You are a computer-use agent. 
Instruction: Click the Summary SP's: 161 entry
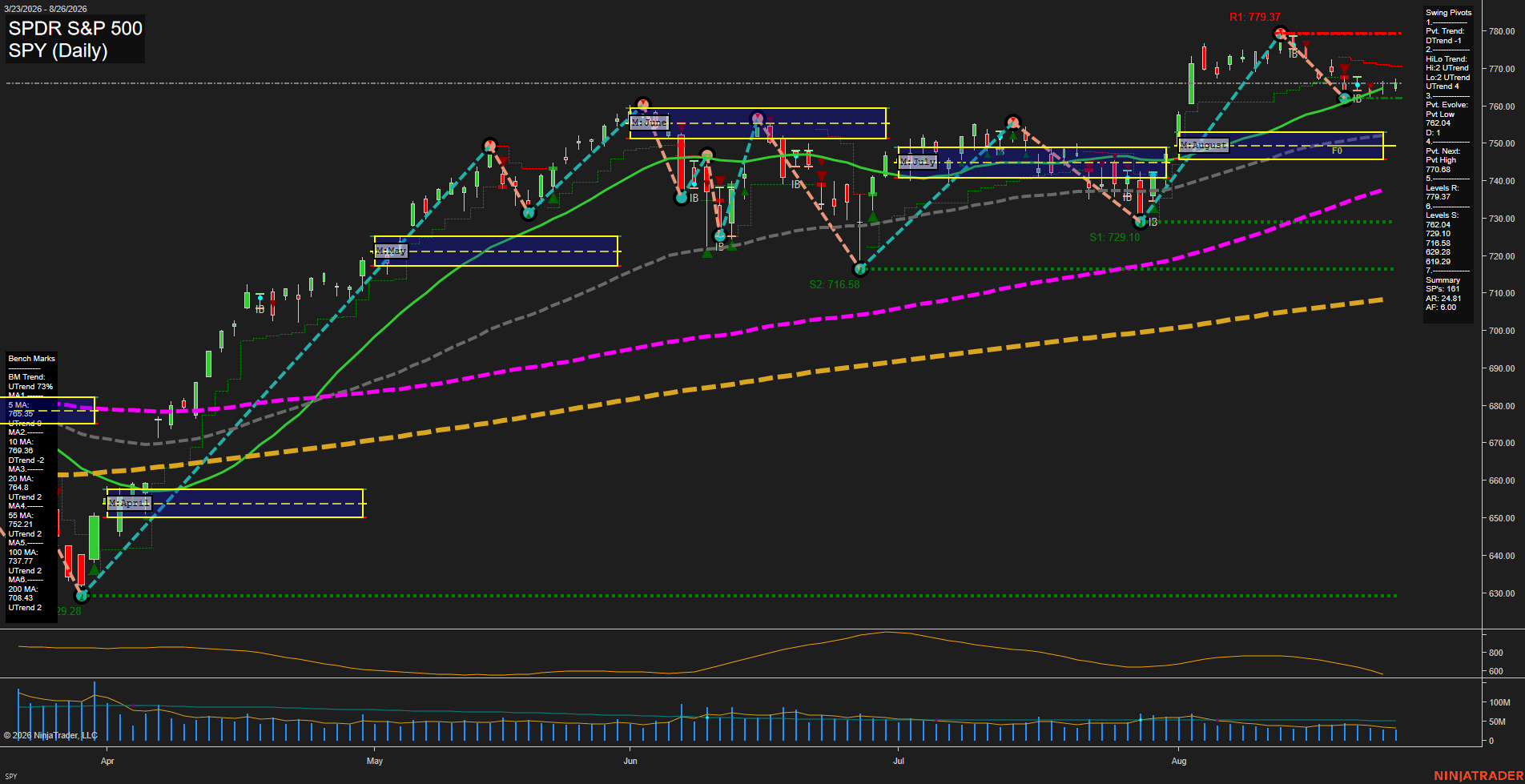[x=1443, y=284]
